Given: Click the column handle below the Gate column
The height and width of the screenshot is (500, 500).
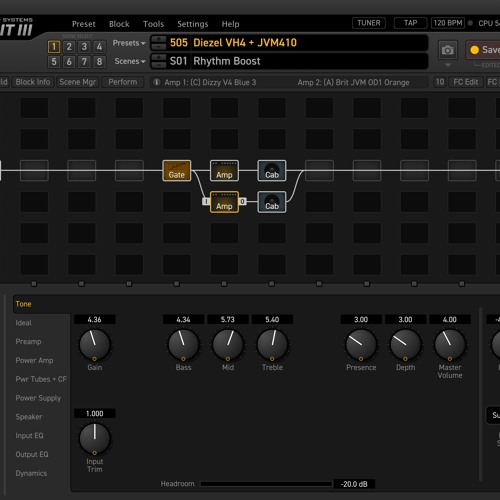Looking at the screenshot, I should click(x=176, y=284).
